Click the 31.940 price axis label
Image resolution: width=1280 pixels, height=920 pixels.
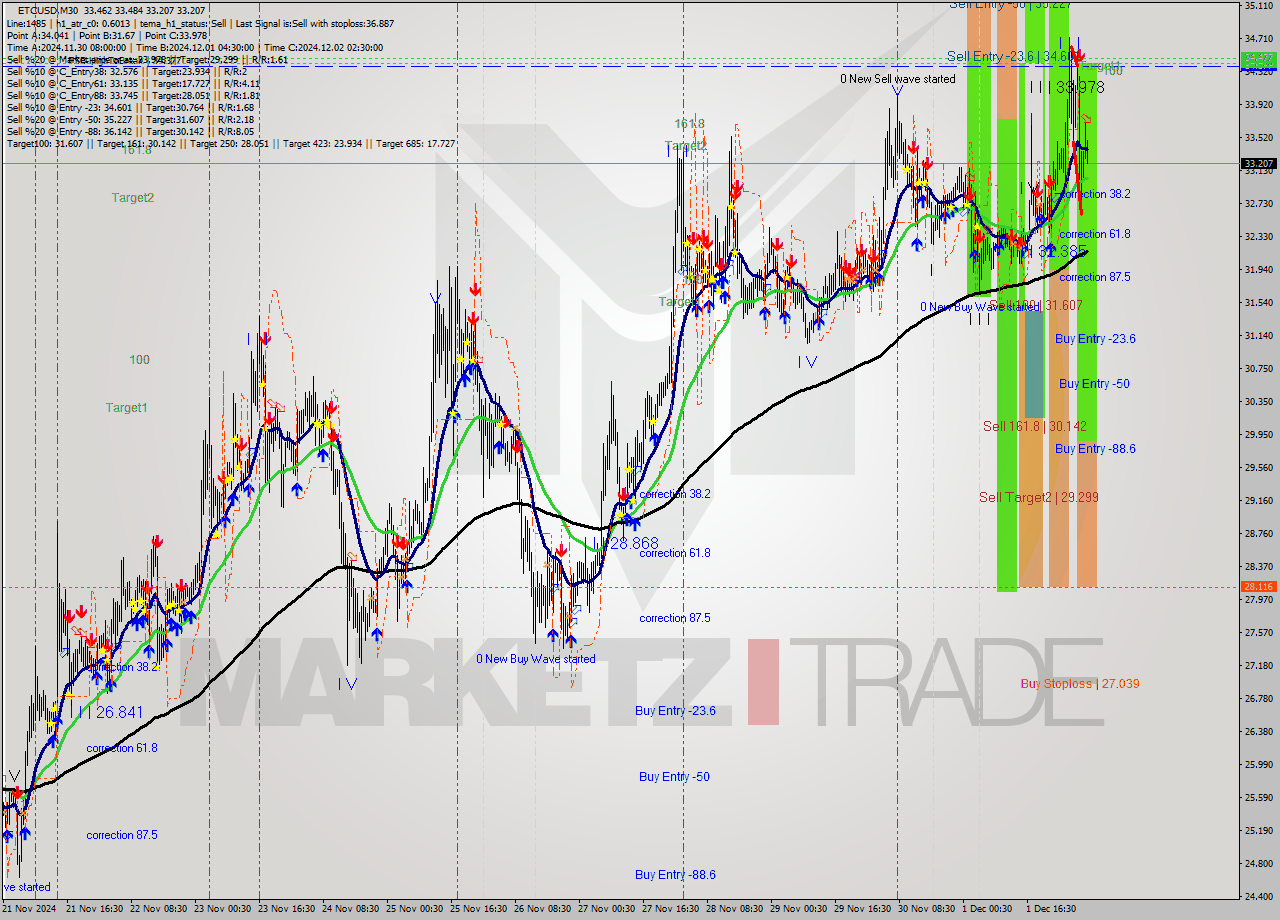(1258, 269)
